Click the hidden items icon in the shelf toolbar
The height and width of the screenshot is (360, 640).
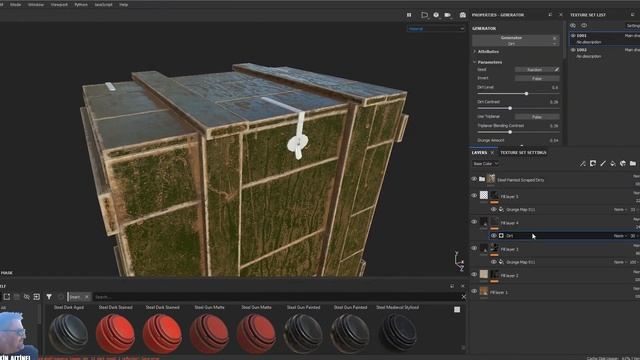[27, 297]
